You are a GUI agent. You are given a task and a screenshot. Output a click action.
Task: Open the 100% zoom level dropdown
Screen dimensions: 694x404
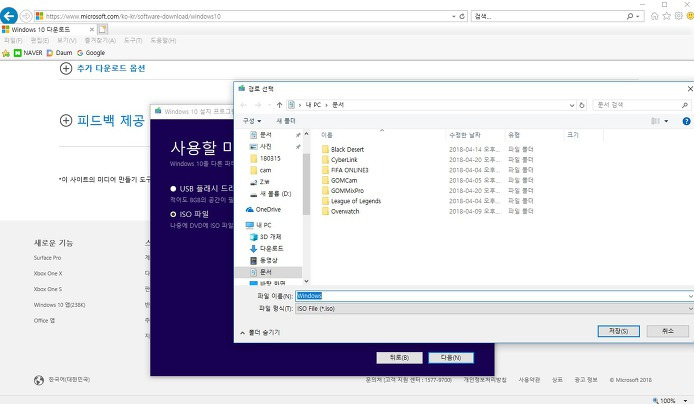(685, 400)
